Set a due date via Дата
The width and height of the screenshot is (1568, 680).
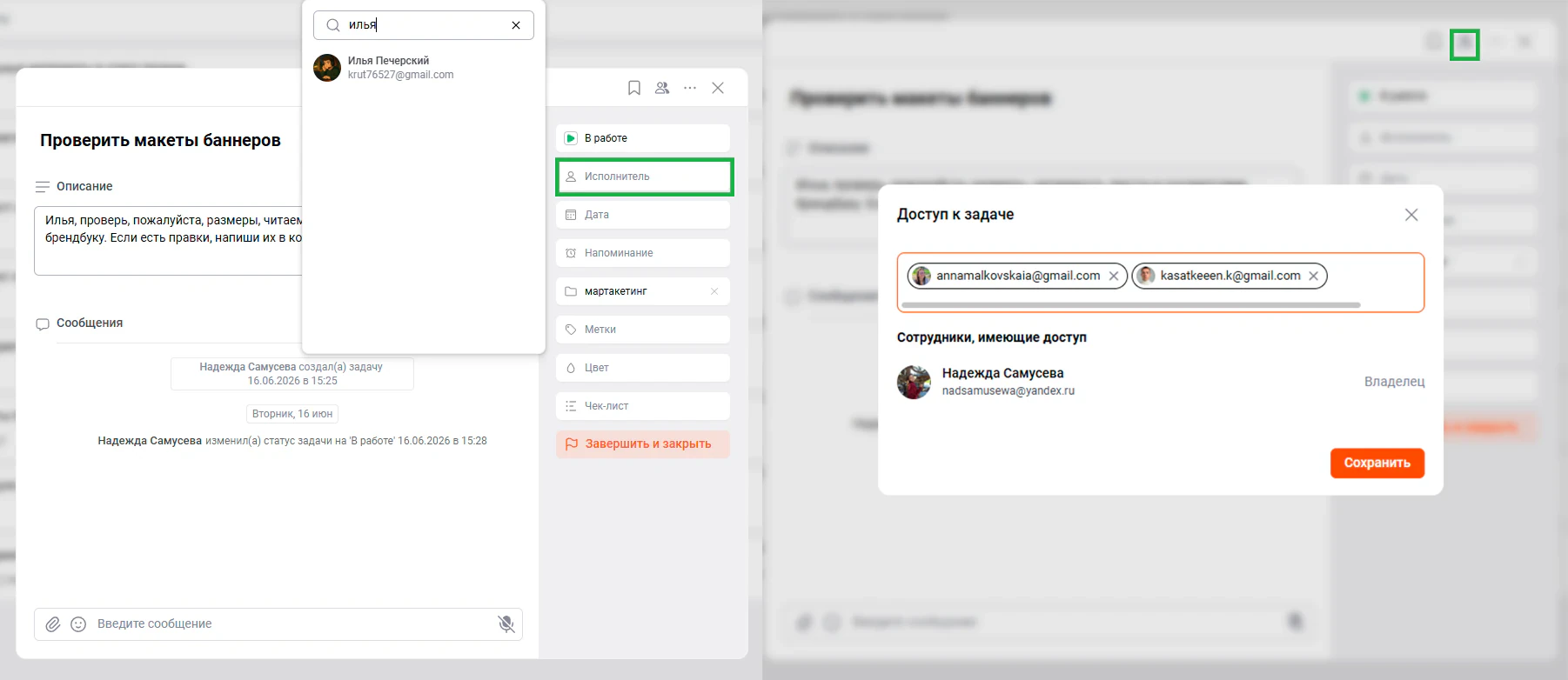pos(643,215)
